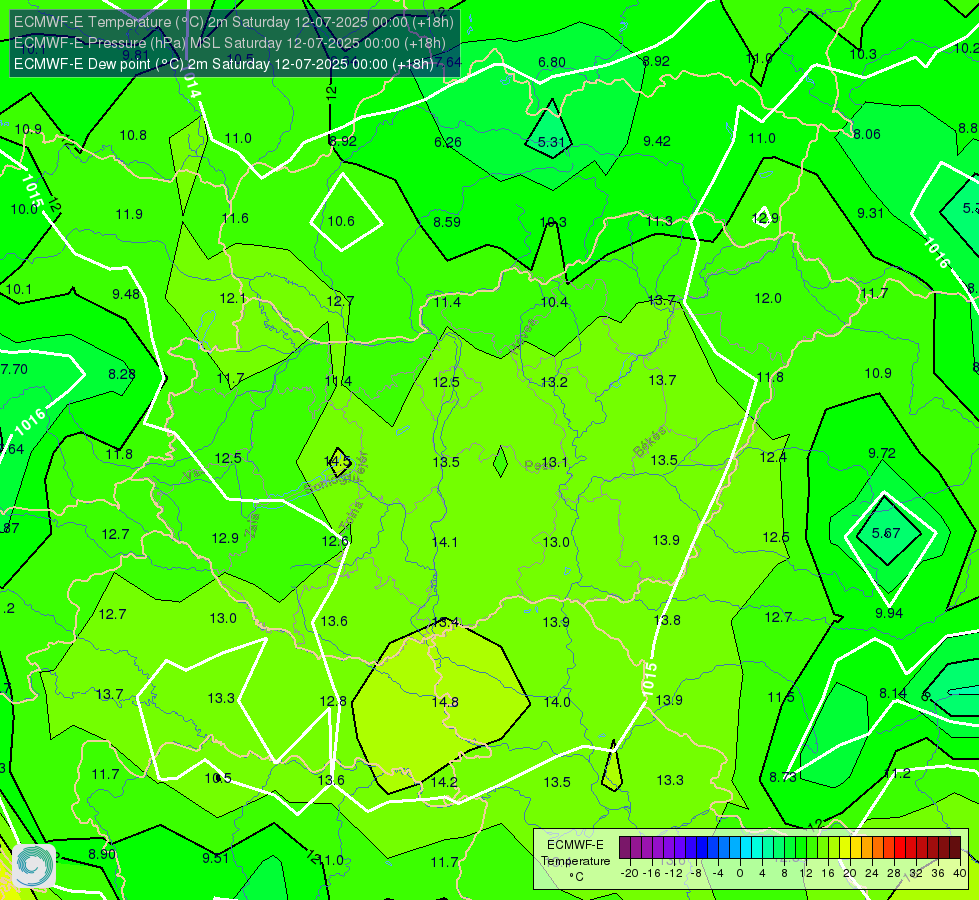Click the dark red 40°C legend swatch
The width and height of the screenshot is (979, 900).
pyautogui.click(x=955, y=848)
